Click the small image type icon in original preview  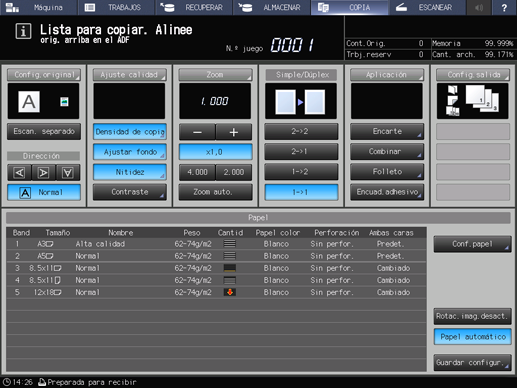pyautogui.click(x=64, y=102)
